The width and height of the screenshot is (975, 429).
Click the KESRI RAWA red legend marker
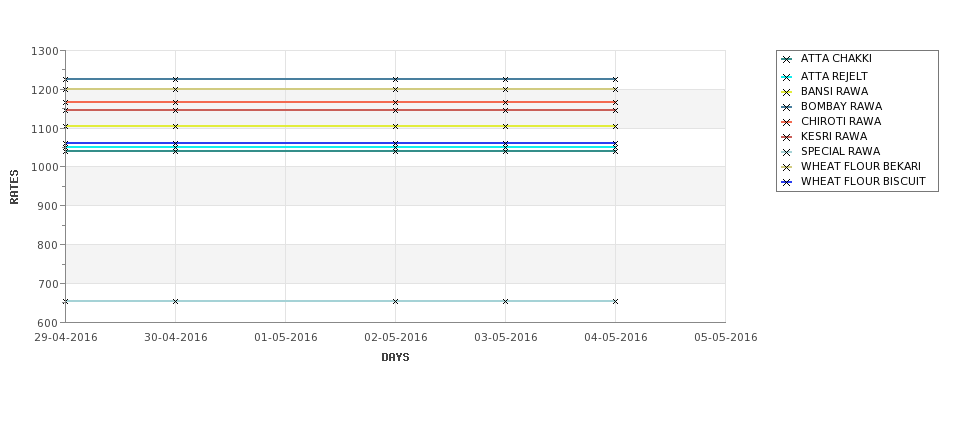coord(787,137)
